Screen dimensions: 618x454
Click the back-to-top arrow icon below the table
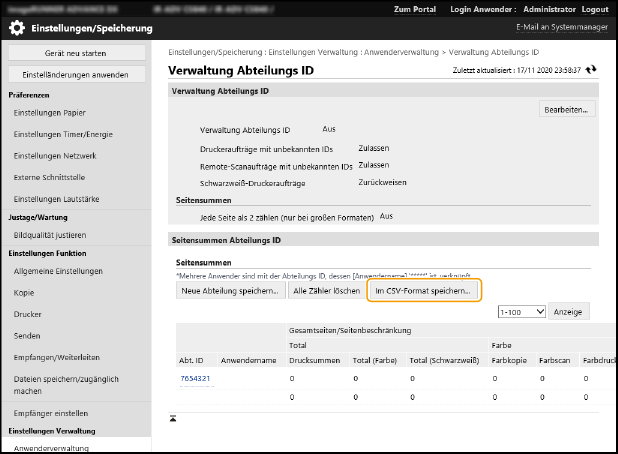coord(173,417)
